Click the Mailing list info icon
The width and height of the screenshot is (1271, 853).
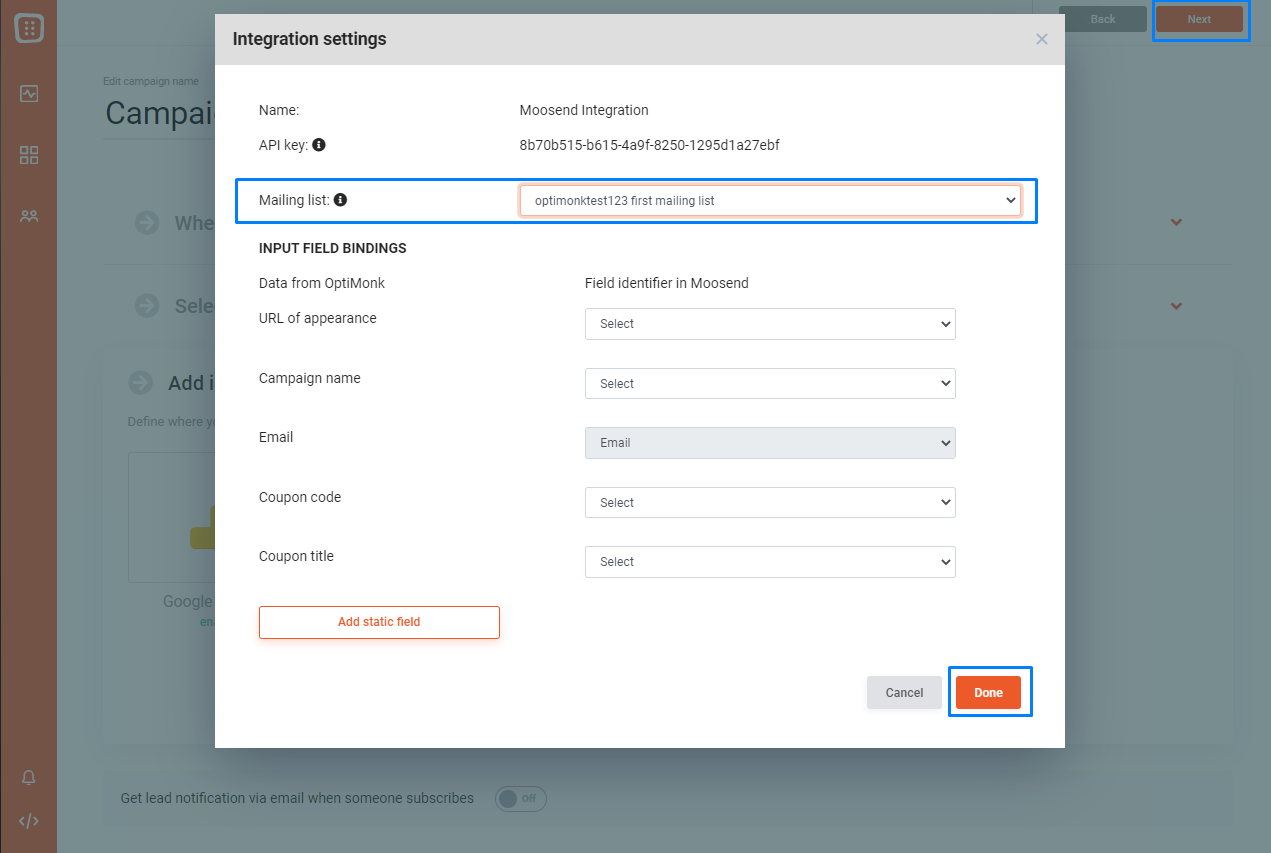point(340,200)
